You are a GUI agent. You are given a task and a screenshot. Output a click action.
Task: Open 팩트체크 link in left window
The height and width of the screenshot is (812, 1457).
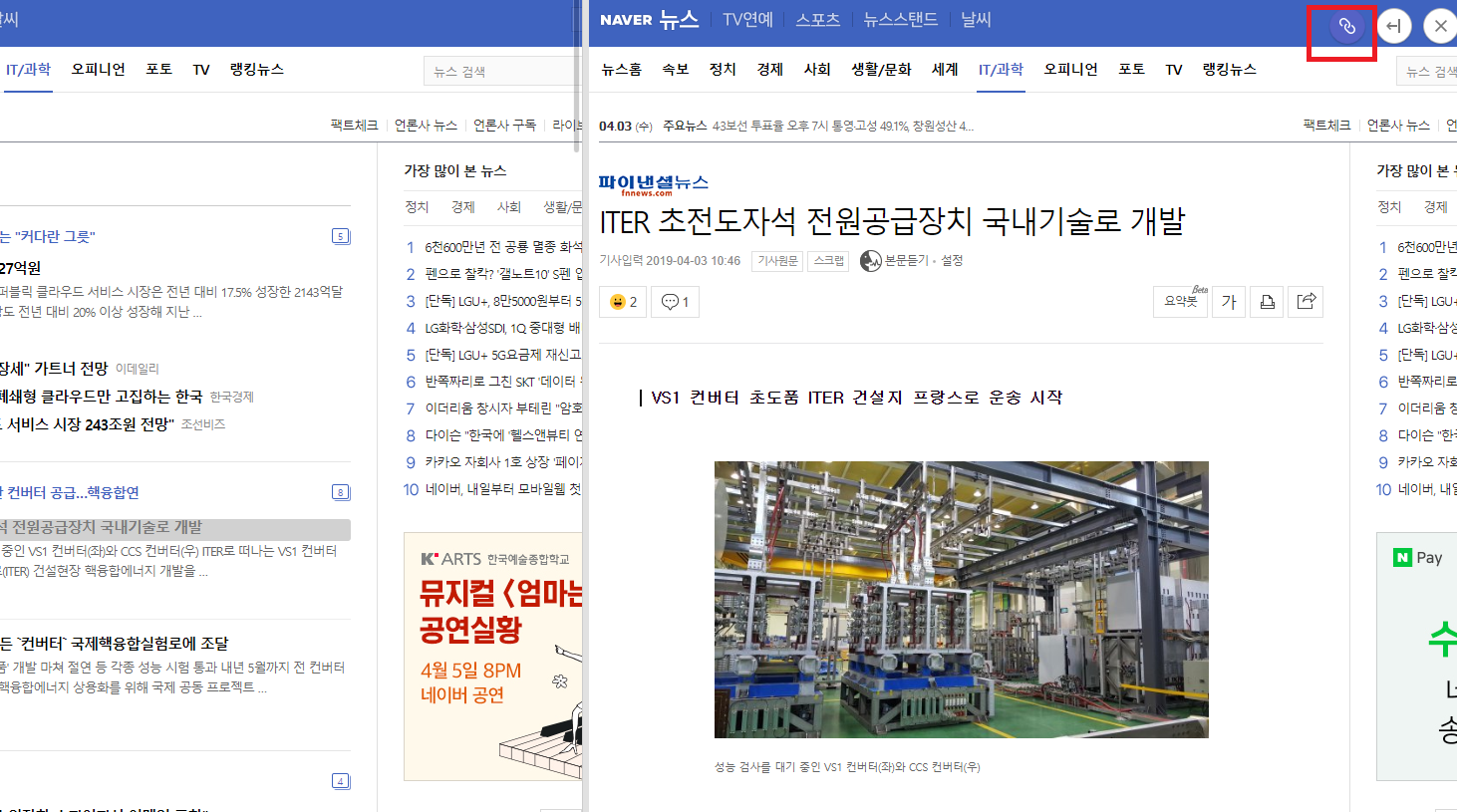354,125
